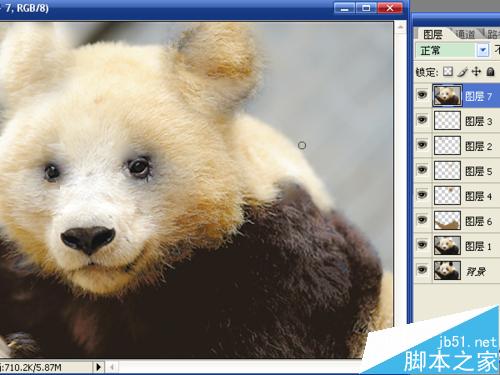
Task: Click the vertical scrollbar up arrow
Action: [401, 27]
